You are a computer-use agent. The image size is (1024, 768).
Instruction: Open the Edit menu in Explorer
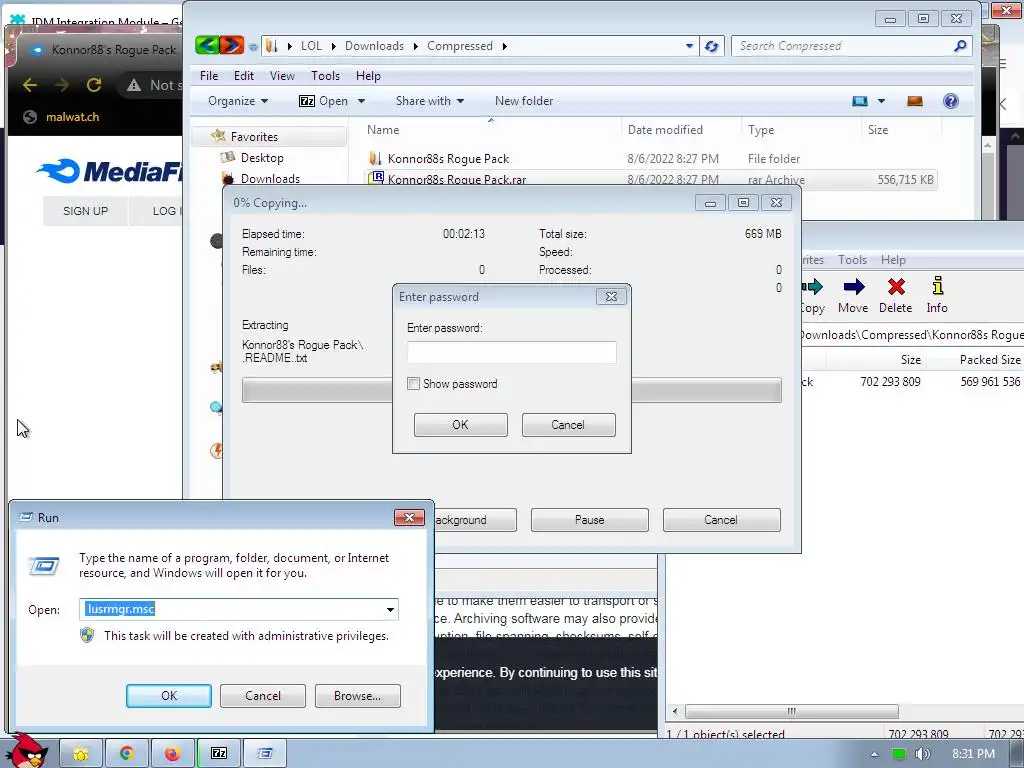coord(244,76)
